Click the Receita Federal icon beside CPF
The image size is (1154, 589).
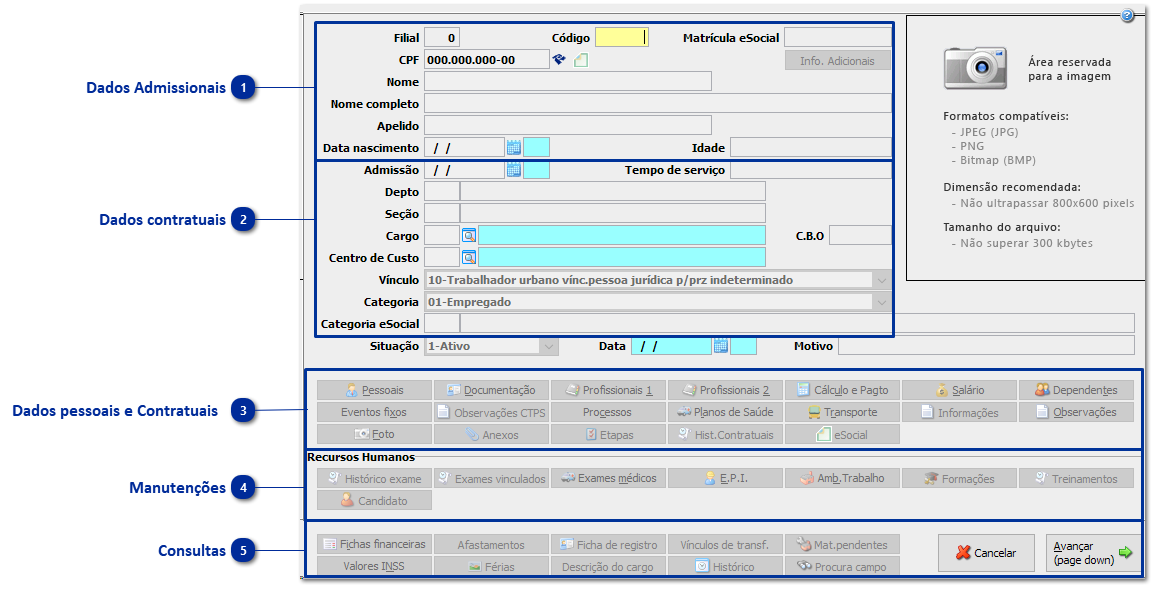(x=560, y=61)
